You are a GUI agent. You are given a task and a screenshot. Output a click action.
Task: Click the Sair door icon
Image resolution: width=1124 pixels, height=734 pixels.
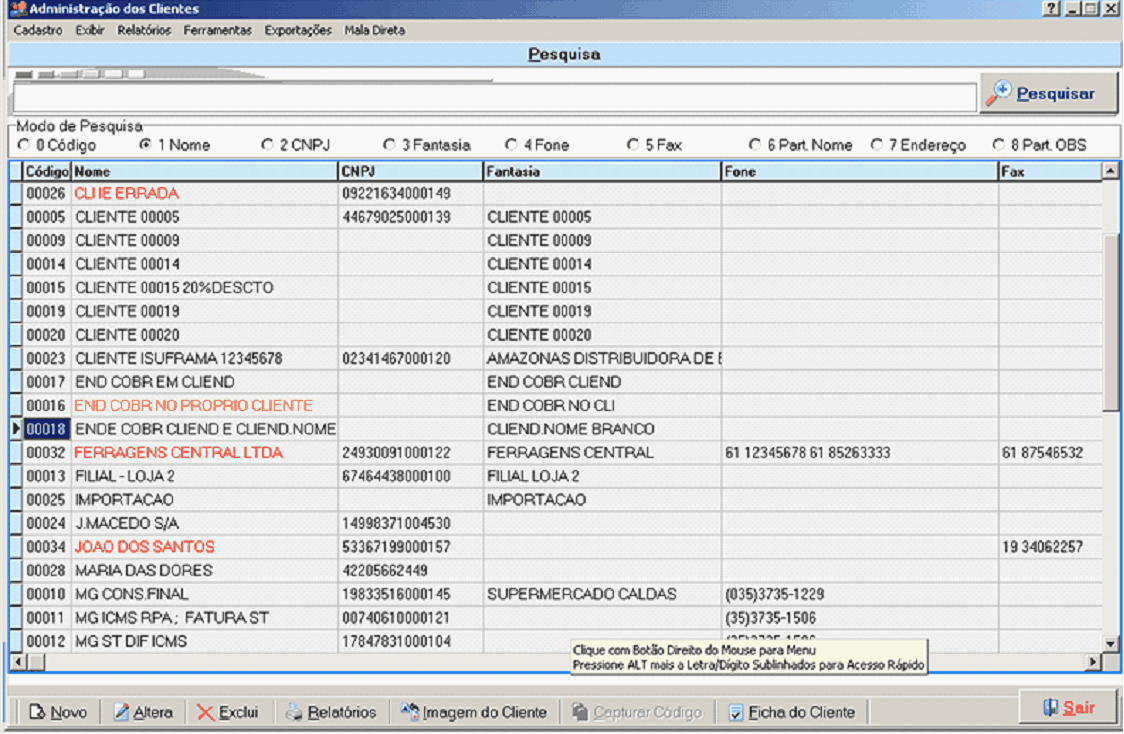(x=1050, y=707)
